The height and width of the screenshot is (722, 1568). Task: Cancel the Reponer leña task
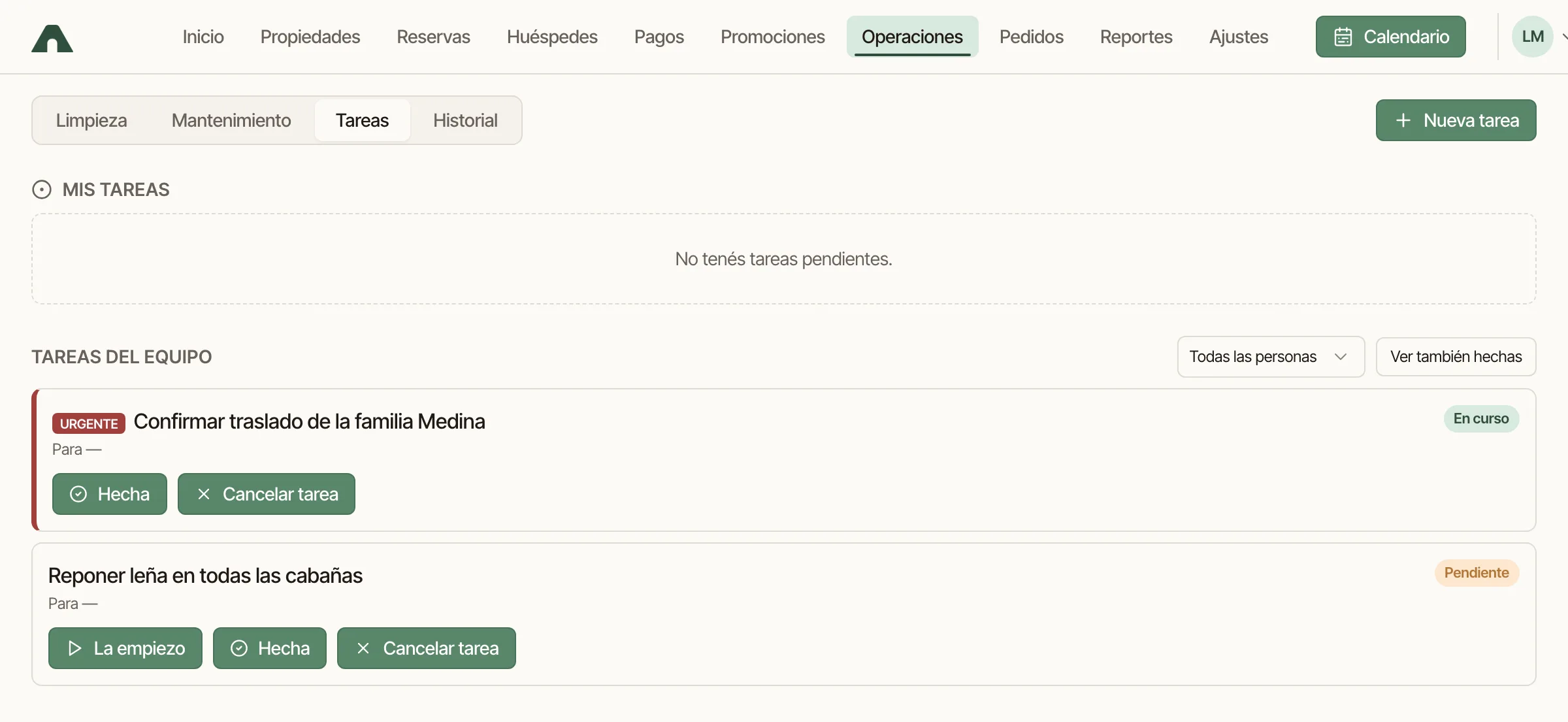[x=427, y=648]
